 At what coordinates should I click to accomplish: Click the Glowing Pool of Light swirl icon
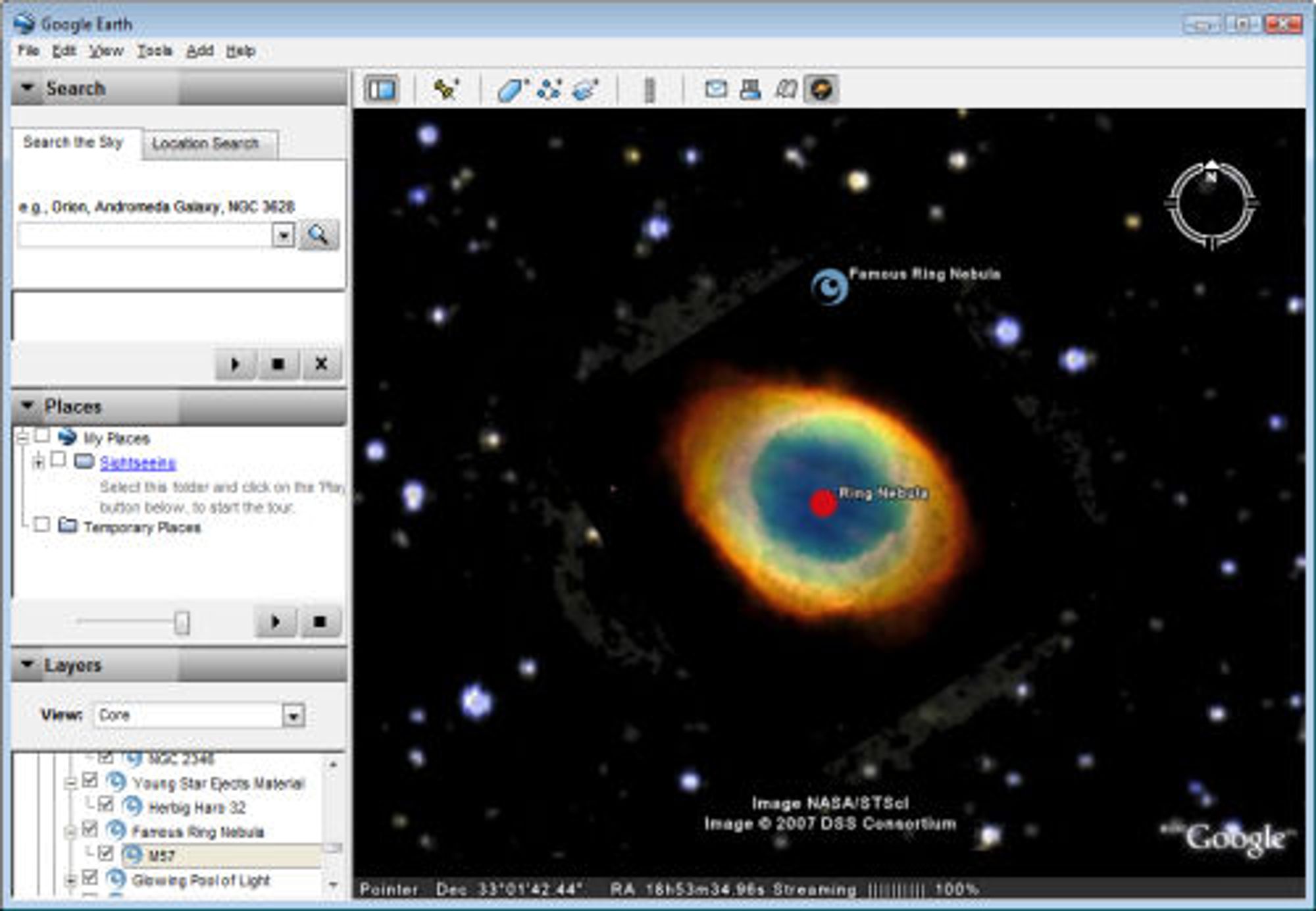pyautogui.click(x=116, y=879)
